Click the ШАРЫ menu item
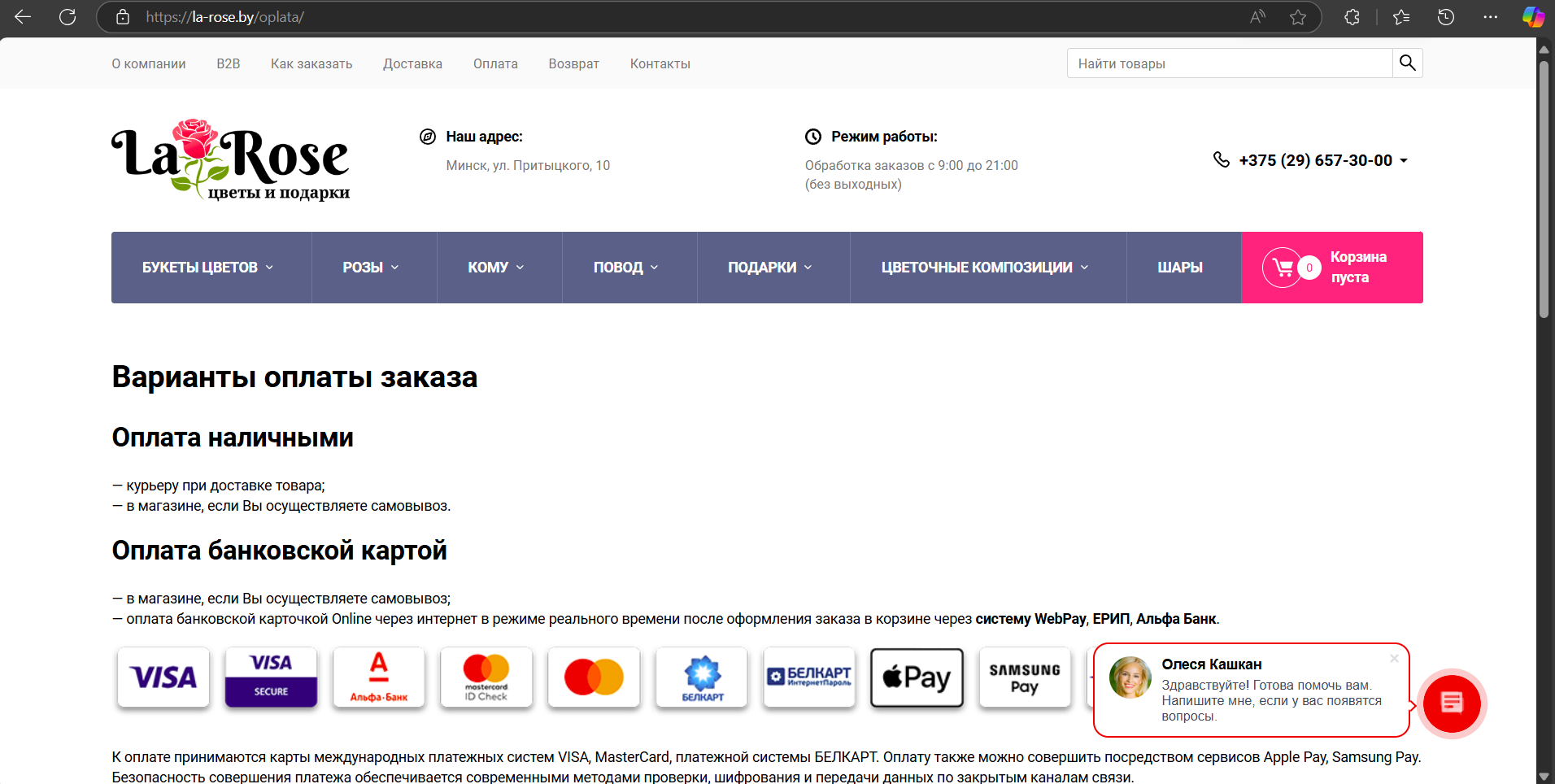This screenshot has width=1555, height=784. pyautogui.click(x=1181, y=267)
